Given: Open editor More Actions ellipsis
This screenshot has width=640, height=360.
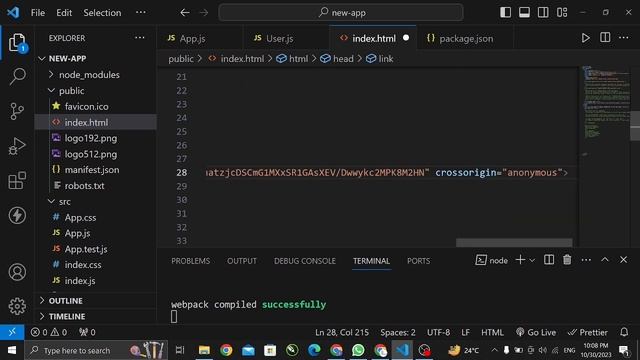Looking at the screenshot, I should click(x=624, y=38).
